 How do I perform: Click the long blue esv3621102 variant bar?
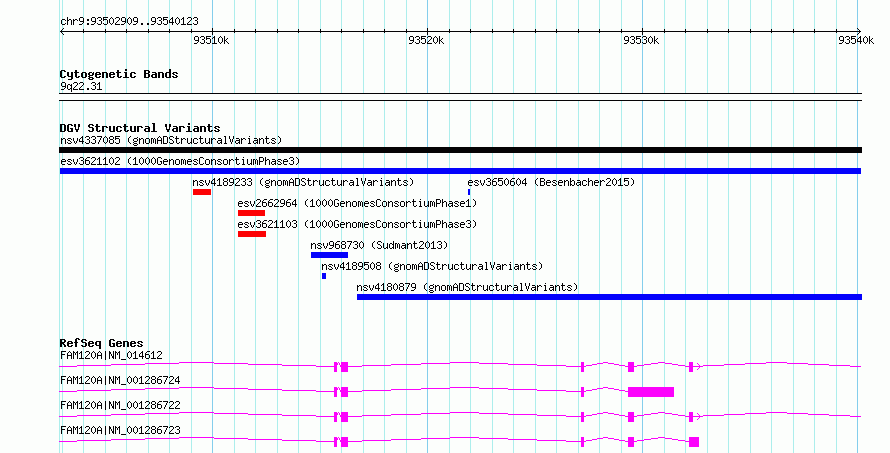(x=460, y=171)
